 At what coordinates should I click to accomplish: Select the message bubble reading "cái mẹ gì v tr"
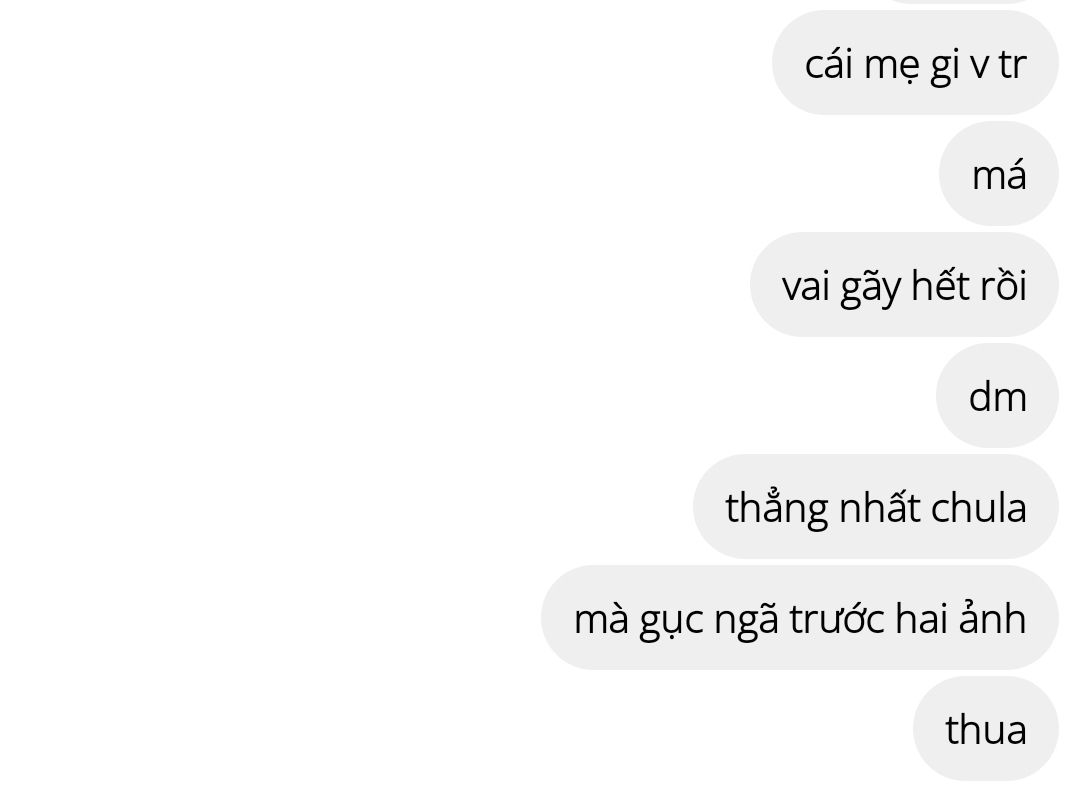(915, 63)
